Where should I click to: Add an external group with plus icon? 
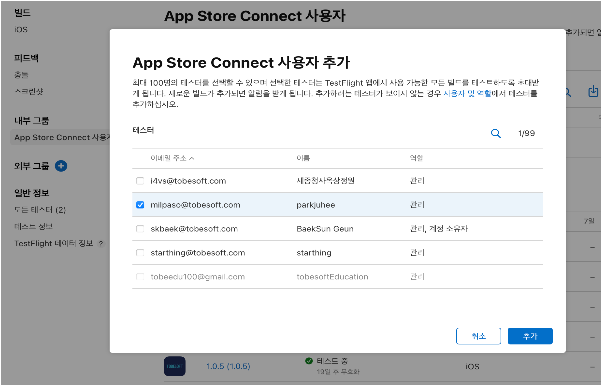(61, 166)
